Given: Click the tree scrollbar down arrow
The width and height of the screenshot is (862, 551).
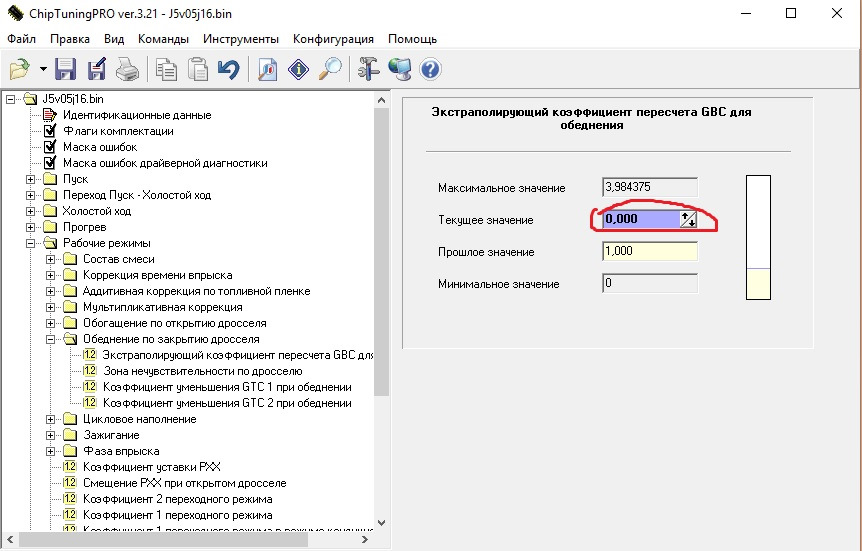Looking at the screenshot, I should 382,522.
